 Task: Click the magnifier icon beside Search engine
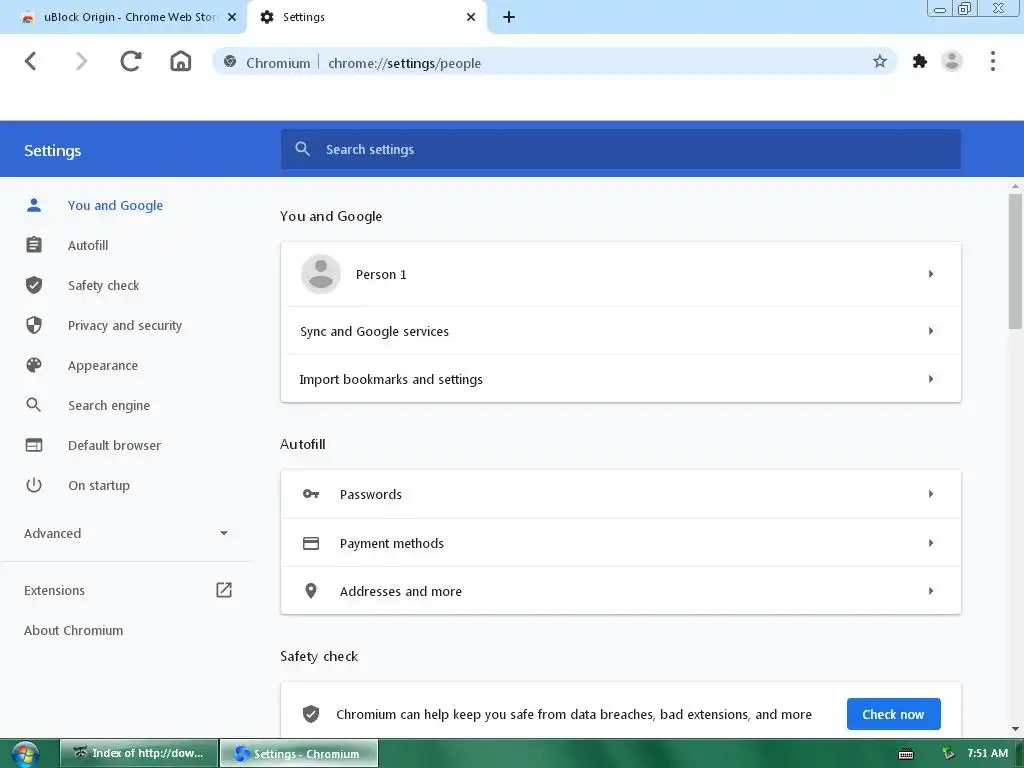(x=34, y=405)
